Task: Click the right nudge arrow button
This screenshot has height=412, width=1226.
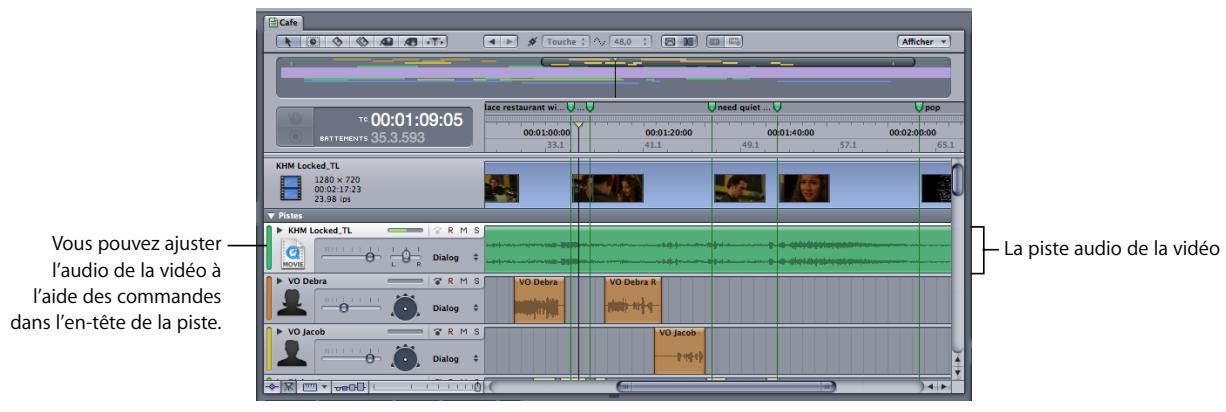Action: 507,44
